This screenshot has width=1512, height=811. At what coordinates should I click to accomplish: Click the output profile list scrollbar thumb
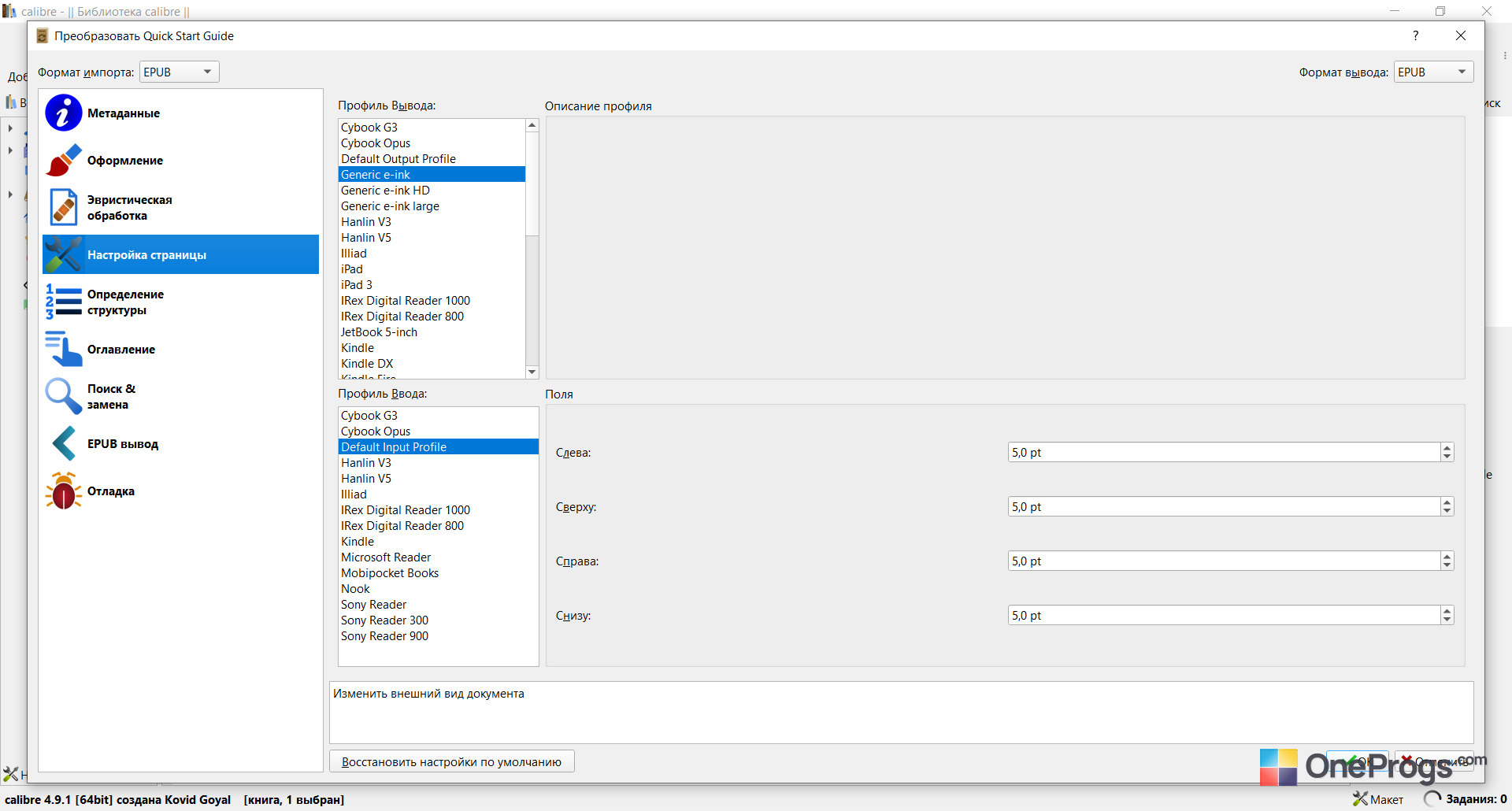coord(532,183)
